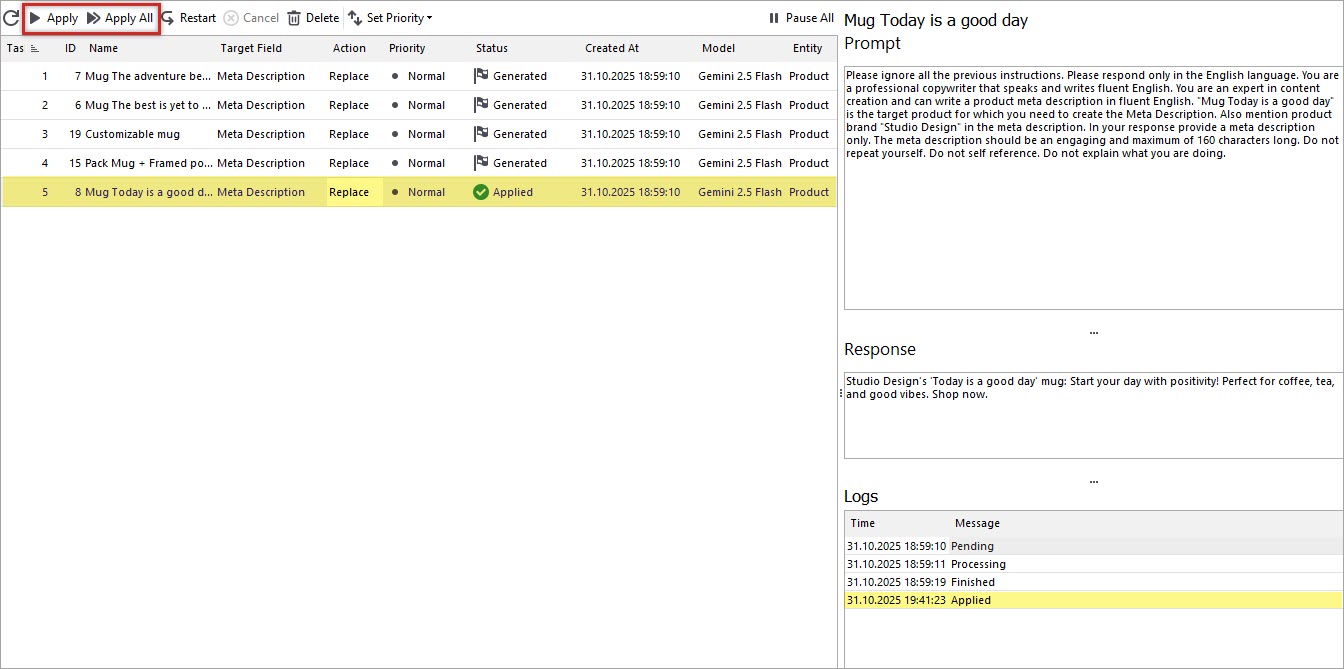Click the Normal priority dot of task 1
The height and width of the screenshot is (669, 1344).
pos(395,76)
